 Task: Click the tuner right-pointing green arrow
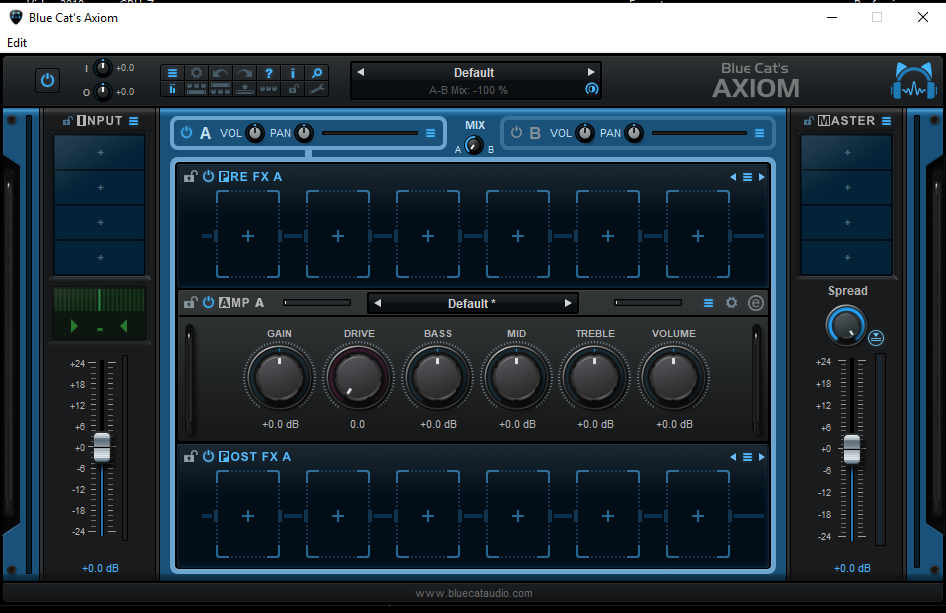tap(74, 326)
